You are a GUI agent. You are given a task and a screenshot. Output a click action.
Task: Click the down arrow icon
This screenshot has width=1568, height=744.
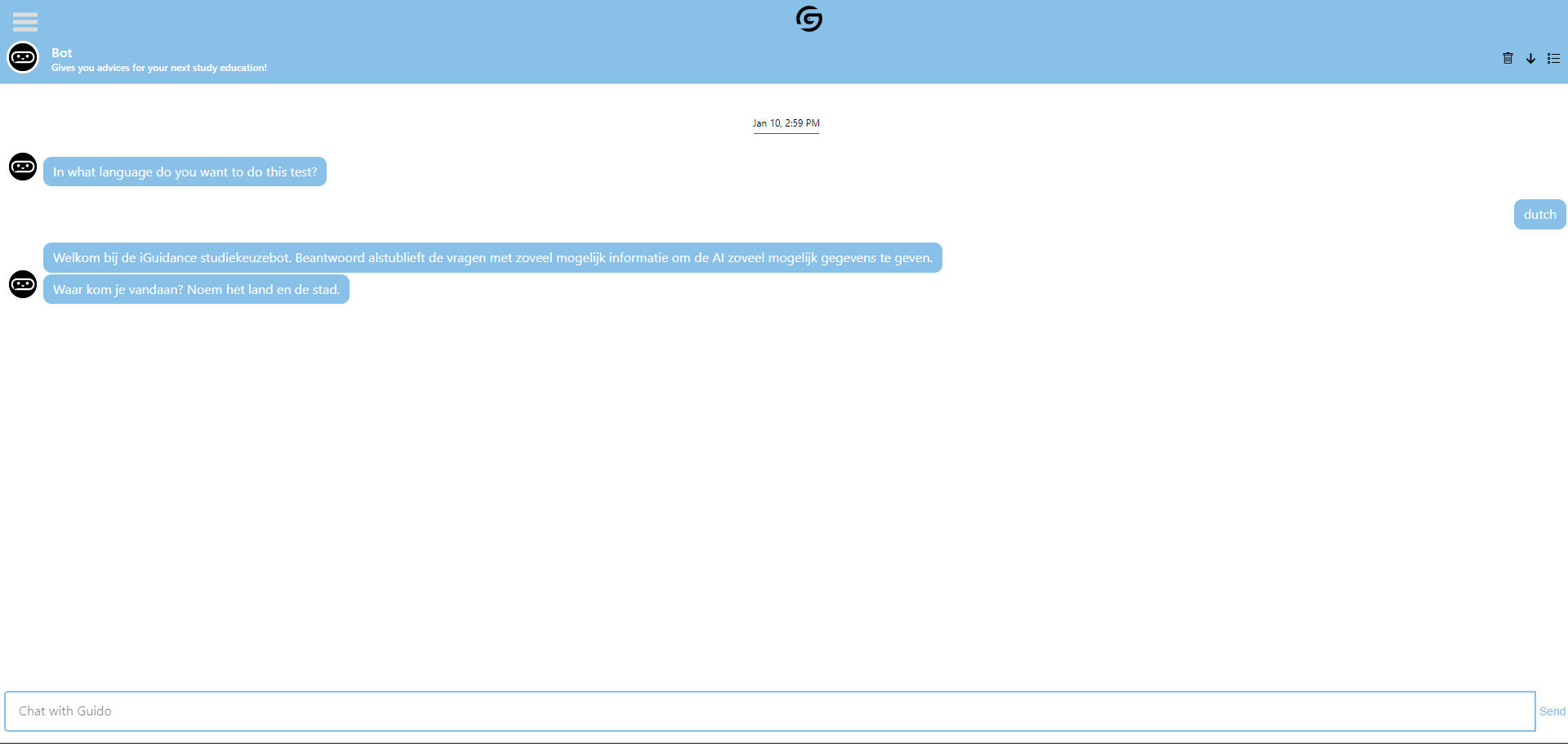coord(1530,58)
